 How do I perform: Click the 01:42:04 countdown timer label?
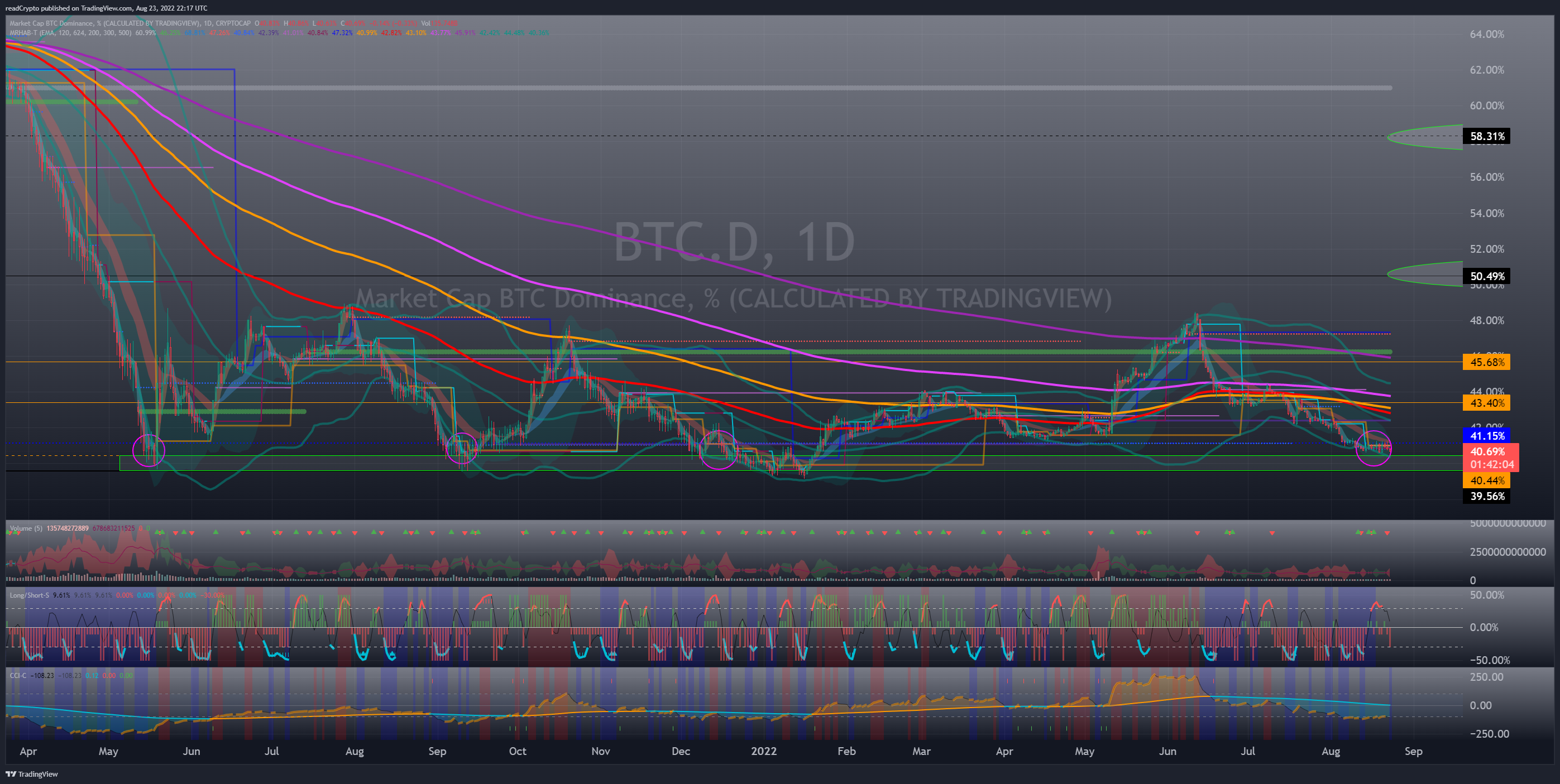coord(1491,464)
